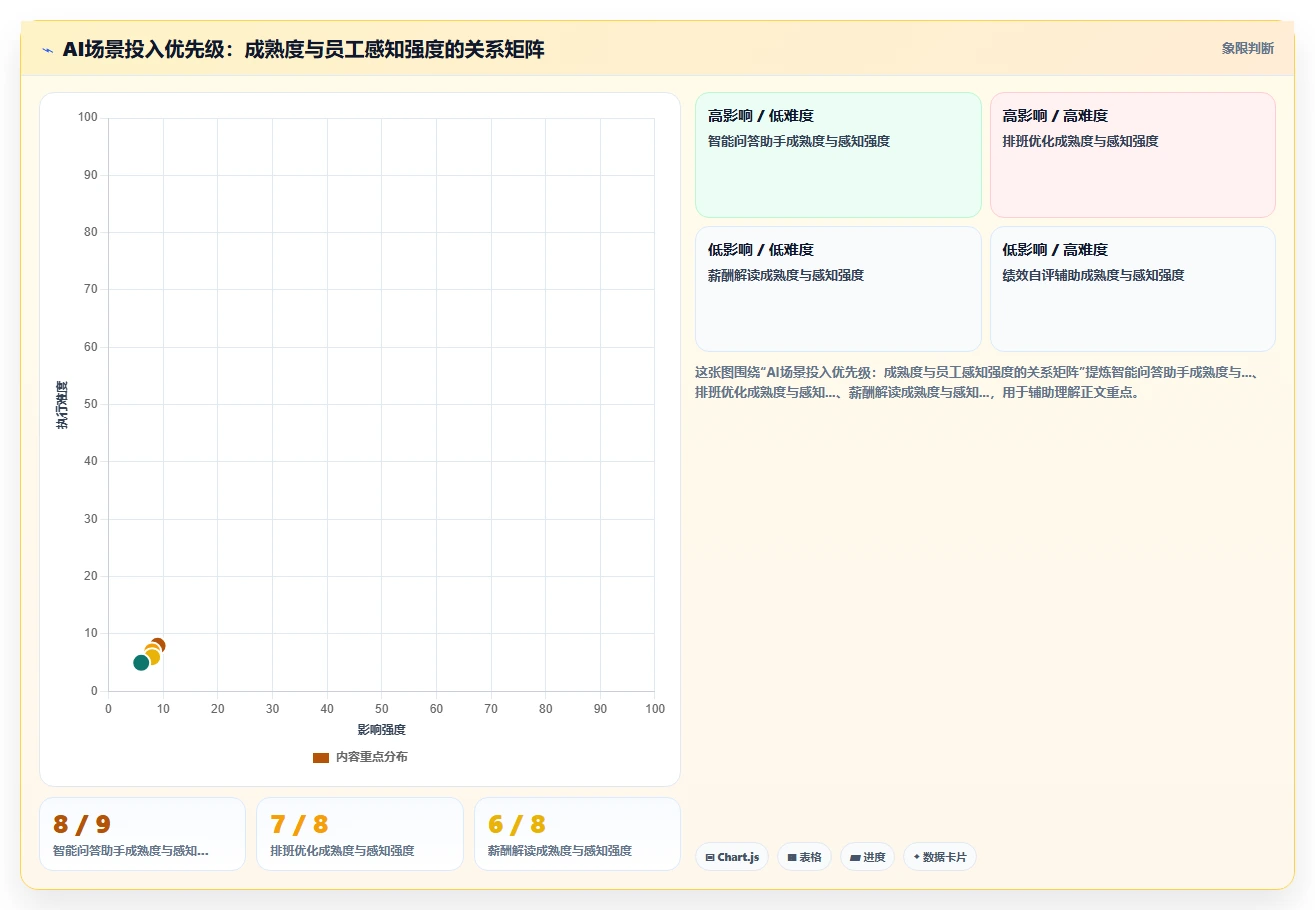The height and width of the screenshot is (910, 1315).
Task: Click 智能问答助手成熟度与感知强度 in the green card
Action: point(799,141)
